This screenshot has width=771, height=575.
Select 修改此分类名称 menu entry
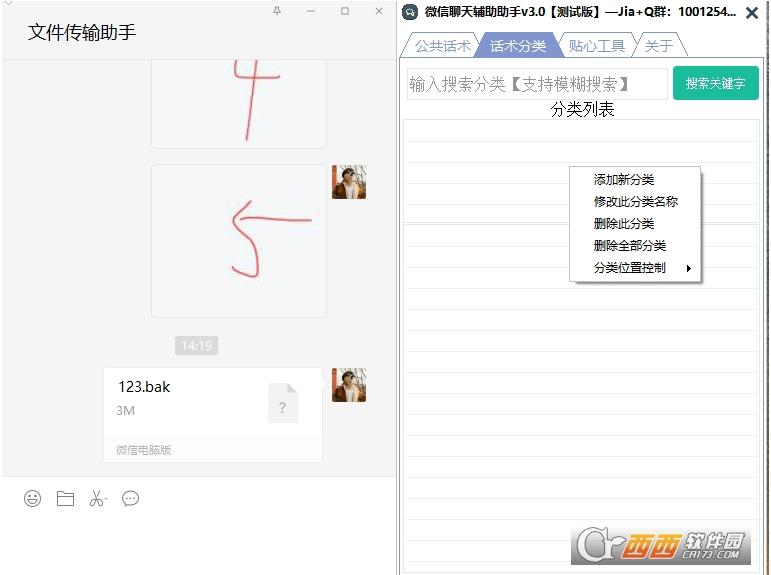point(635,202)
